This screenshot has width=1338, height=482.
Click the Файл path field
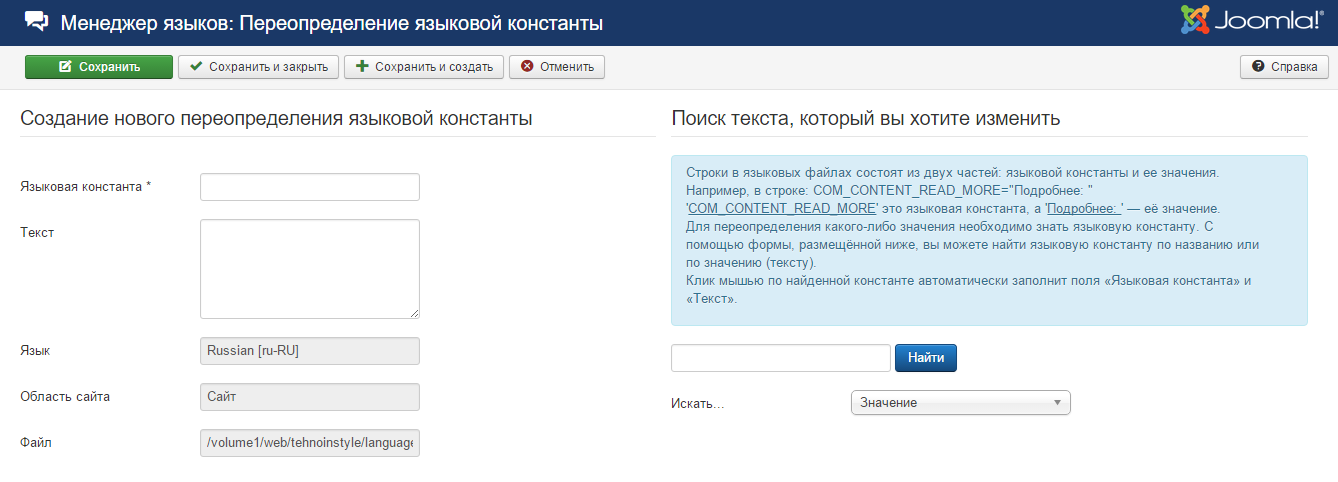click(x=310, y=442)
